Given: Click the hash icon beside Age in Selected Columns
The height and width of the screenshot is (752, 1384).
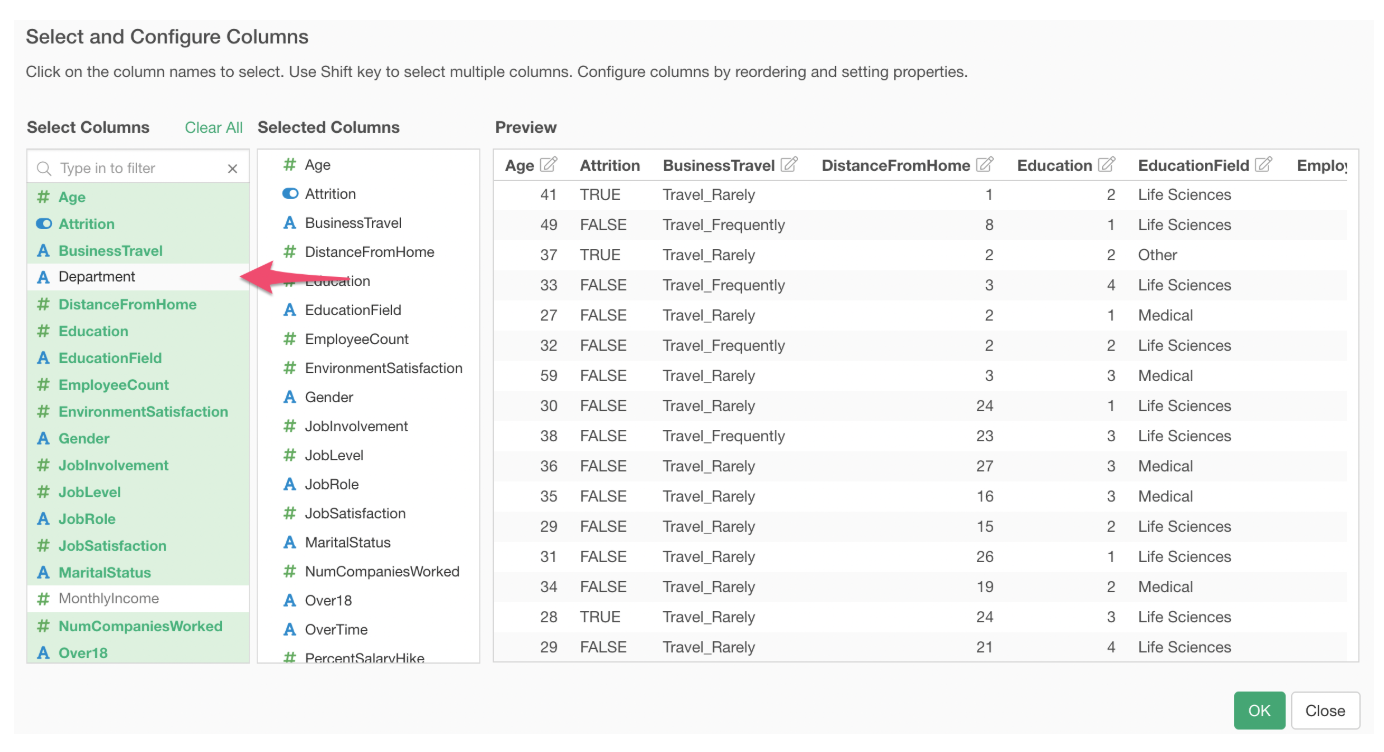Looking at the screenshot, I should [290, 165].
